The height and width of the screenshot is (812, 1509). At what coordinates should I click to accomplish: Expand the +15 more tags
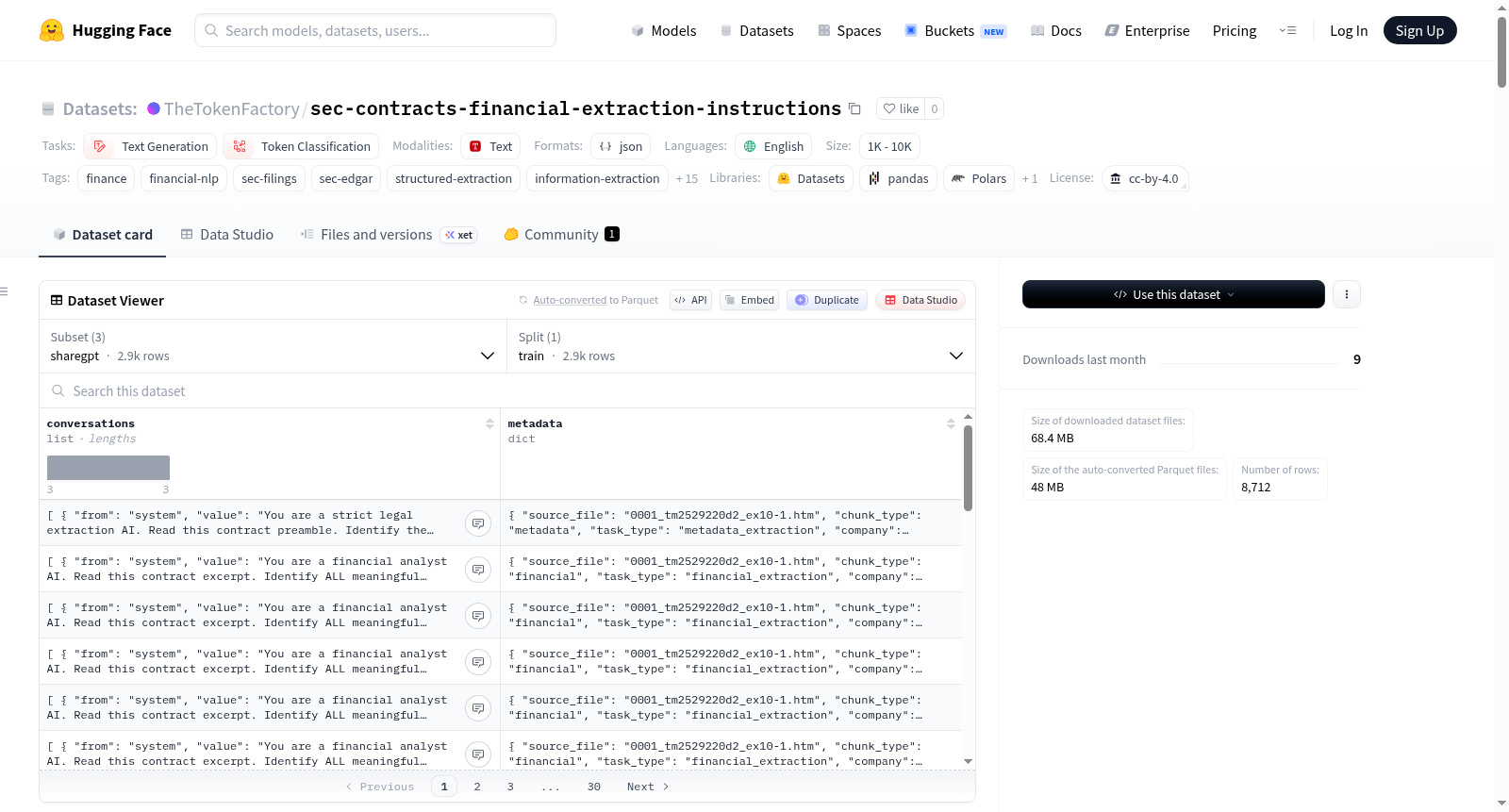pos(687,178)
